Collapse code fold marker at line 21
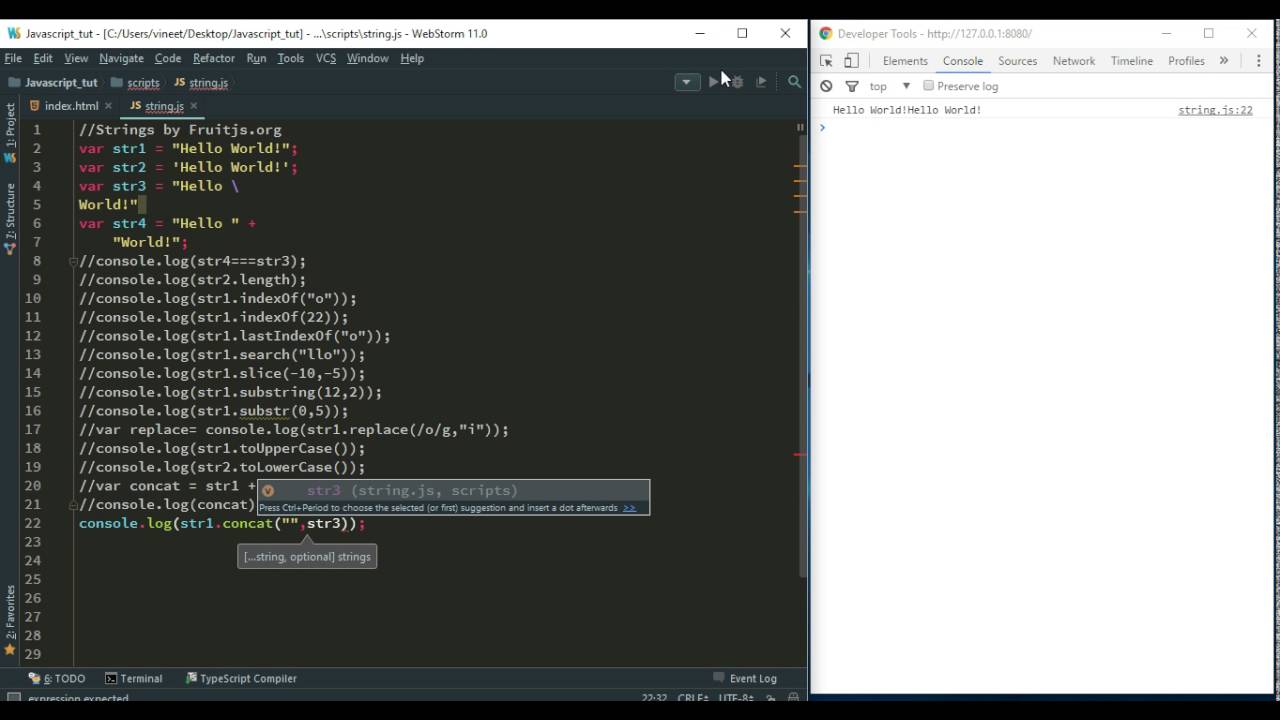This screenshot has width=1280, height=720. coord(73,504)
